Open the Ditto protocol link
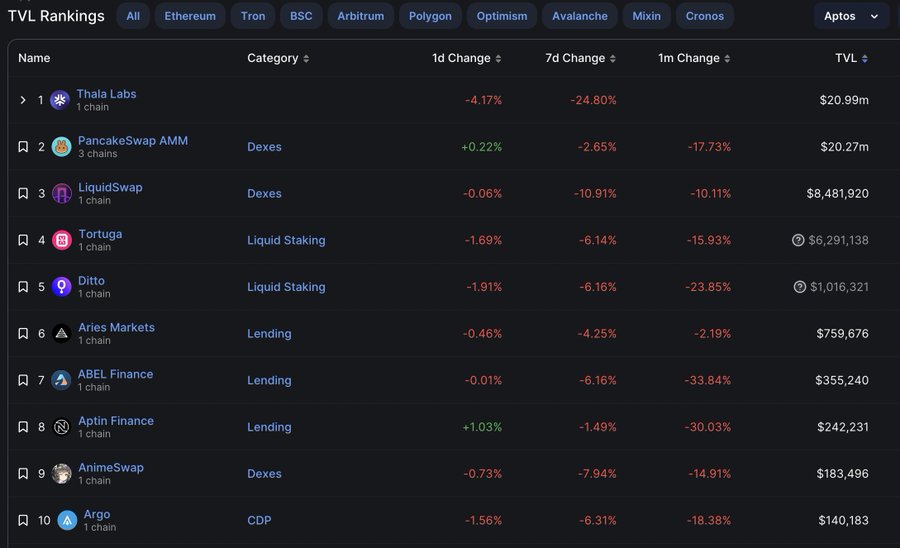Viewport: 900px width, 548px height. 91,281
